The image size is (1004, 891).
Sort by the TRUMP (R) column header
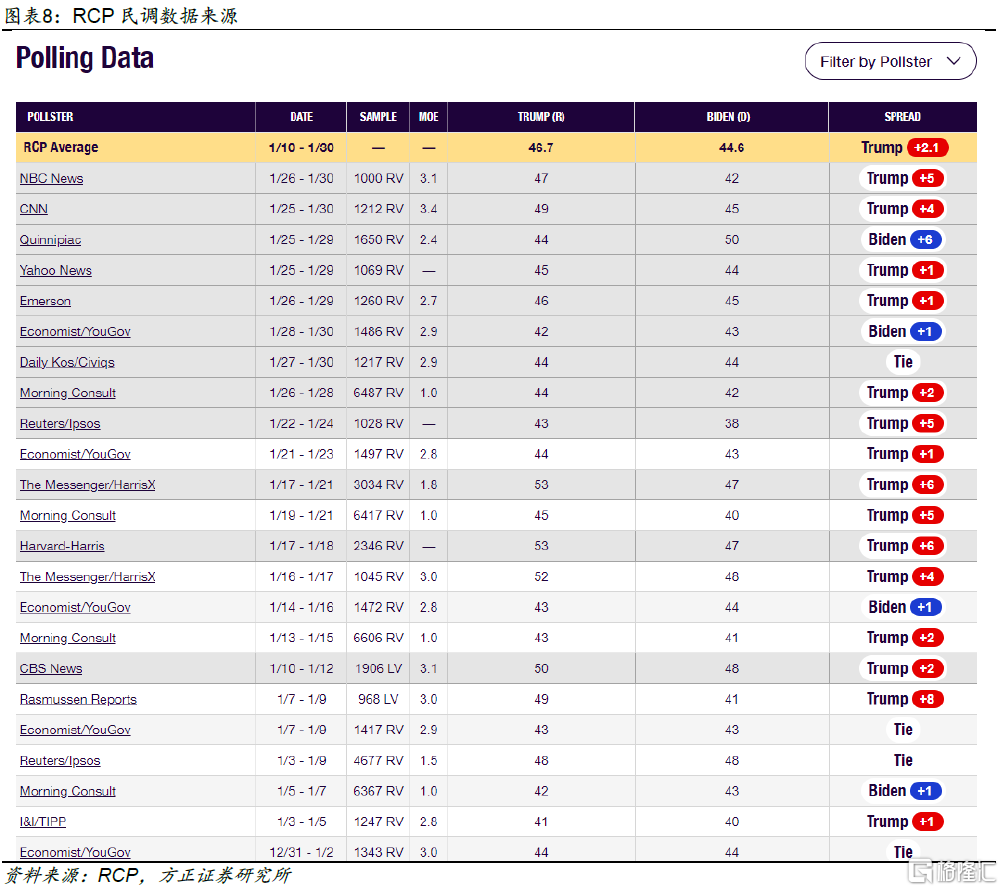click(x=541, y=117)
